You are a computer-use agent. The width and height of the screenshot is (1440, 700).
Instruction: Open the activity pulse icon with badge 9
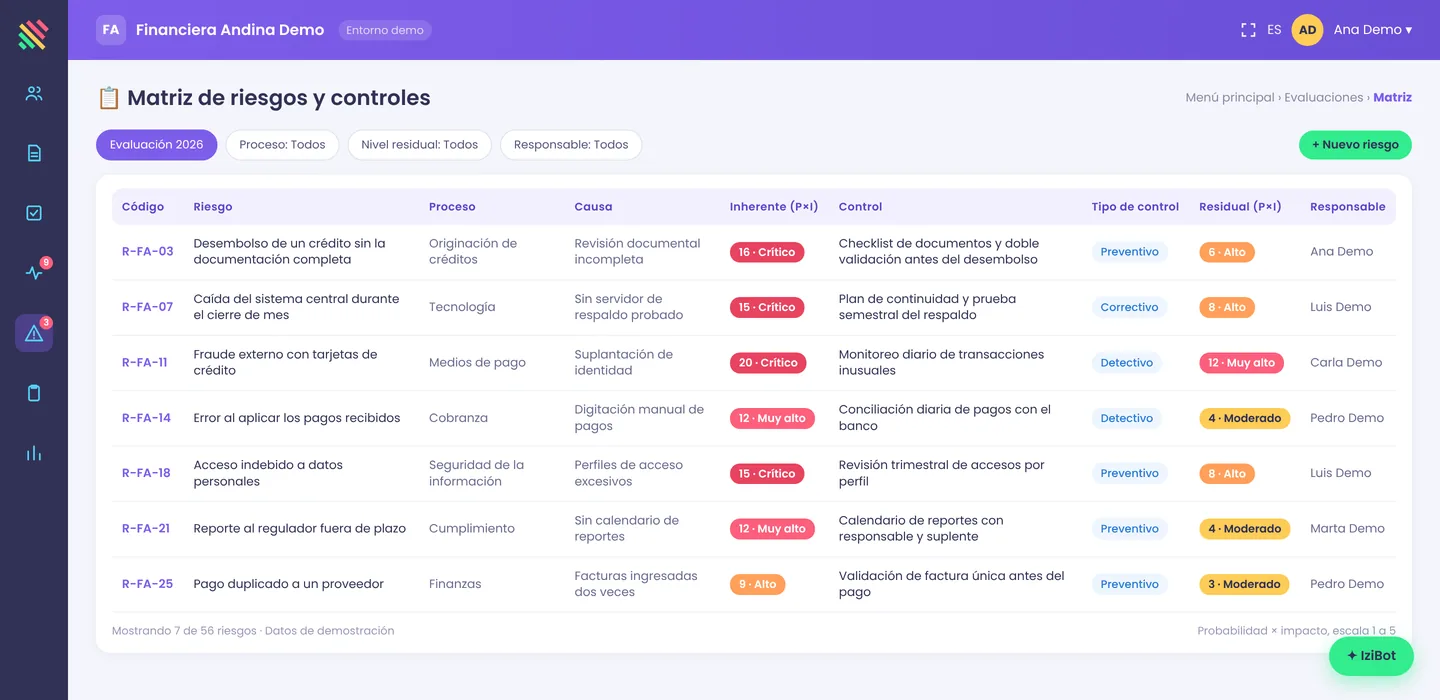pos(34,273)
